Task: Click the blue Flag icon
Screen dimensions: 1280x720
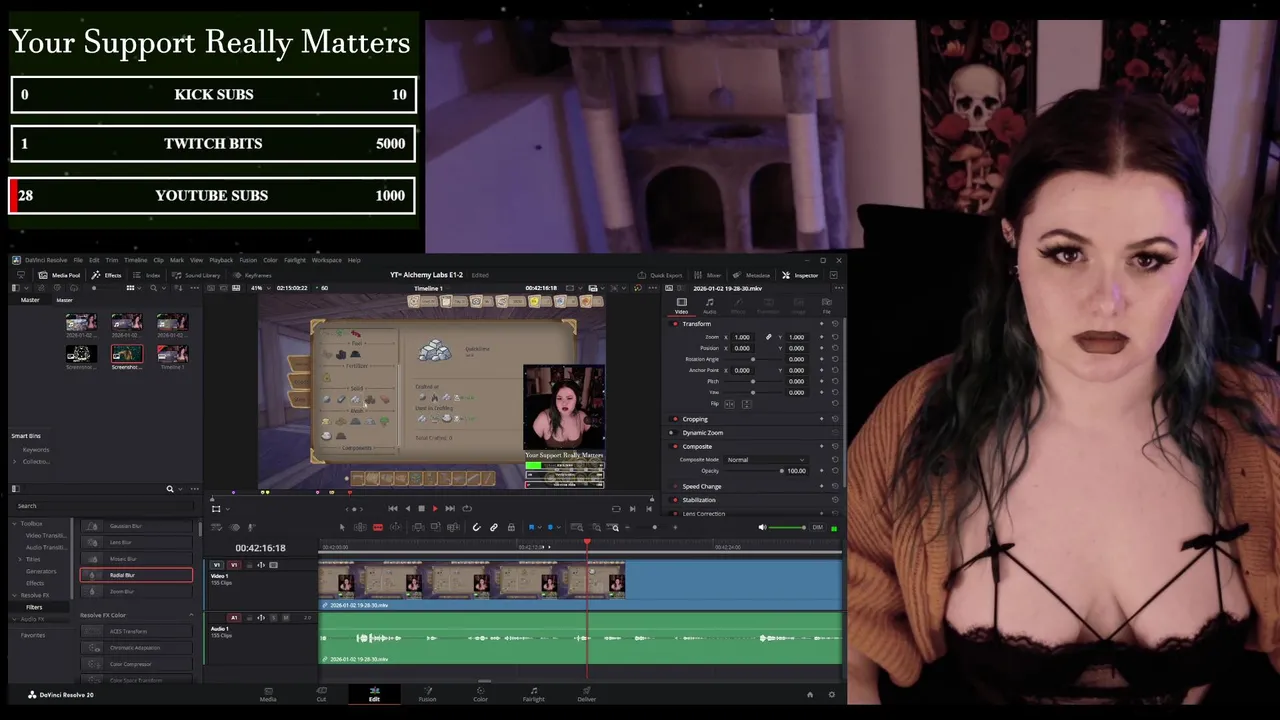Action: pyautogui.click(x=531, y=527)
